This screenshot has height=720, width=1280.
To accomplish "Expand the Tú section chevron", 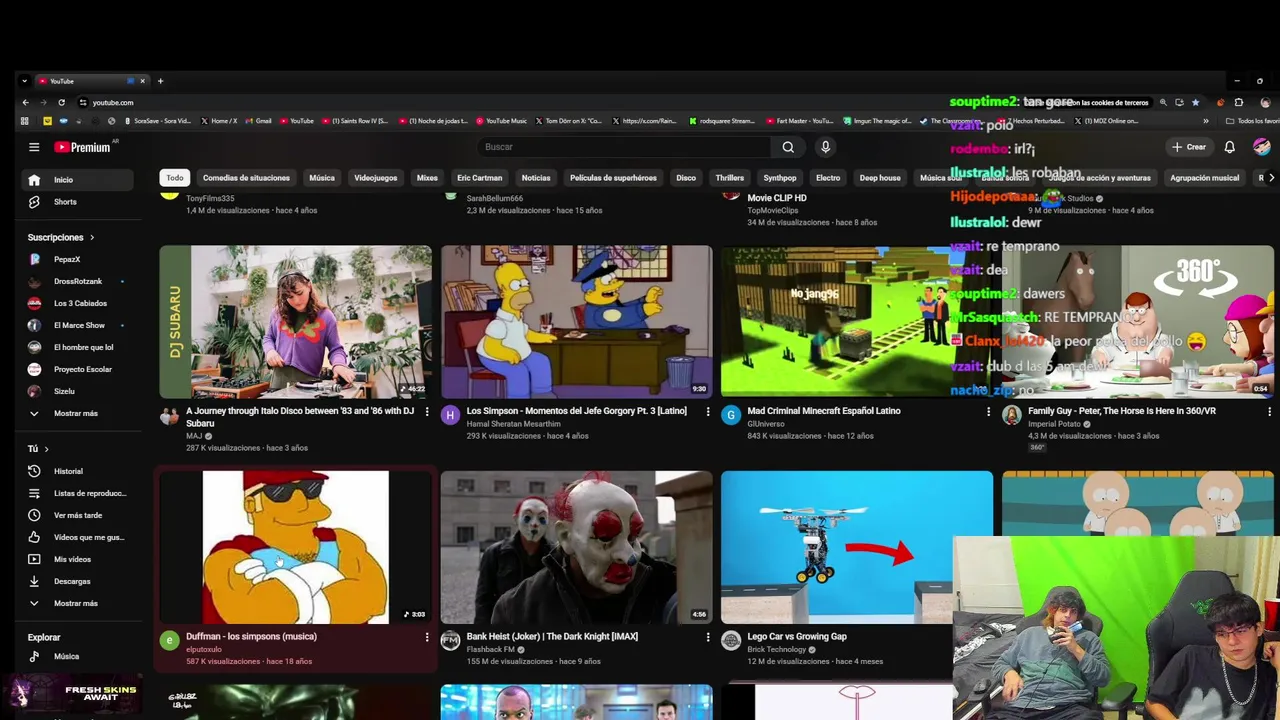I will pos(46,449).
